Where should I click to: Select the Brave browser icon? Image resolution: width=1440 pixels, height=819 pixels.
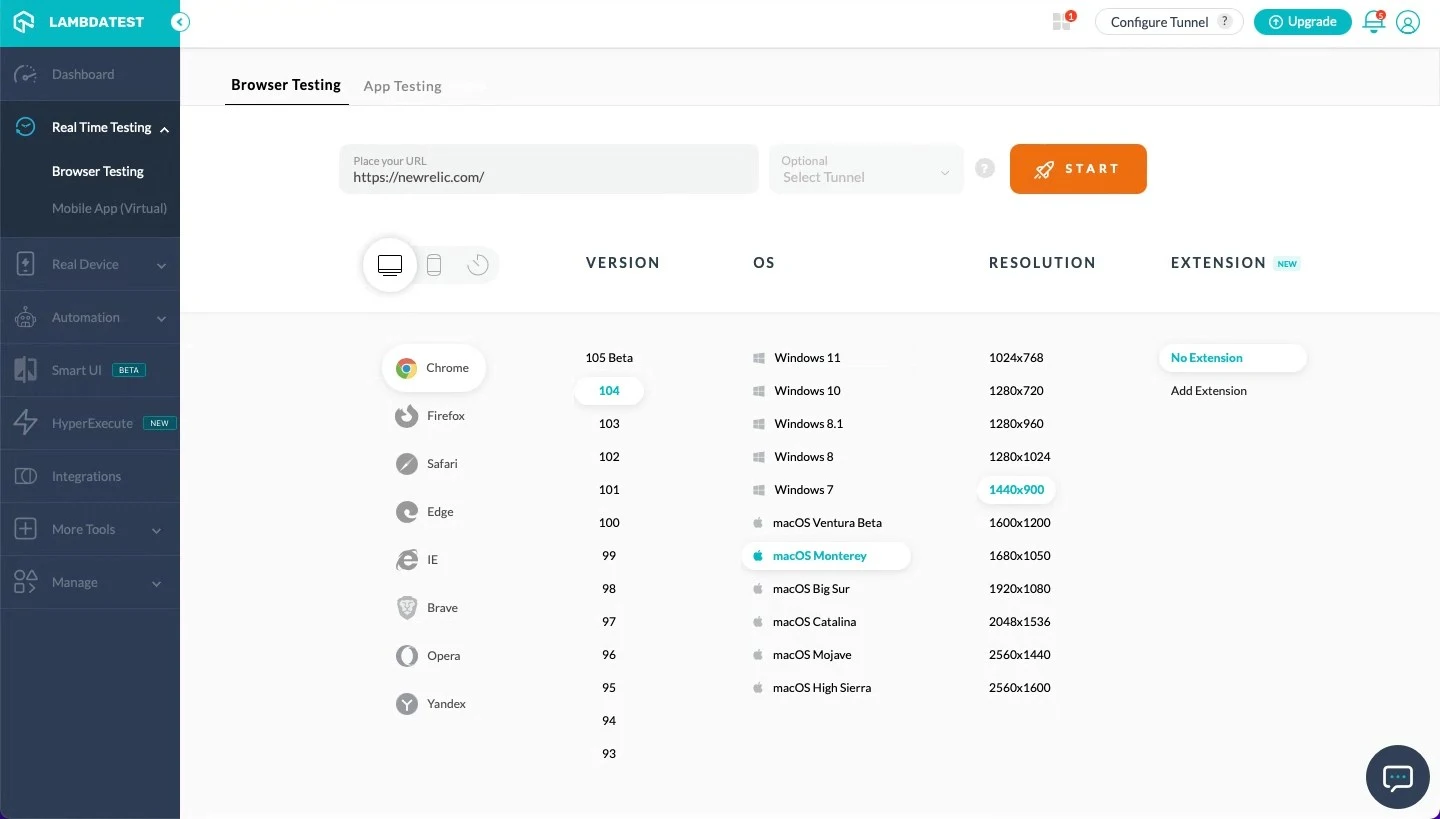(407, 608)
